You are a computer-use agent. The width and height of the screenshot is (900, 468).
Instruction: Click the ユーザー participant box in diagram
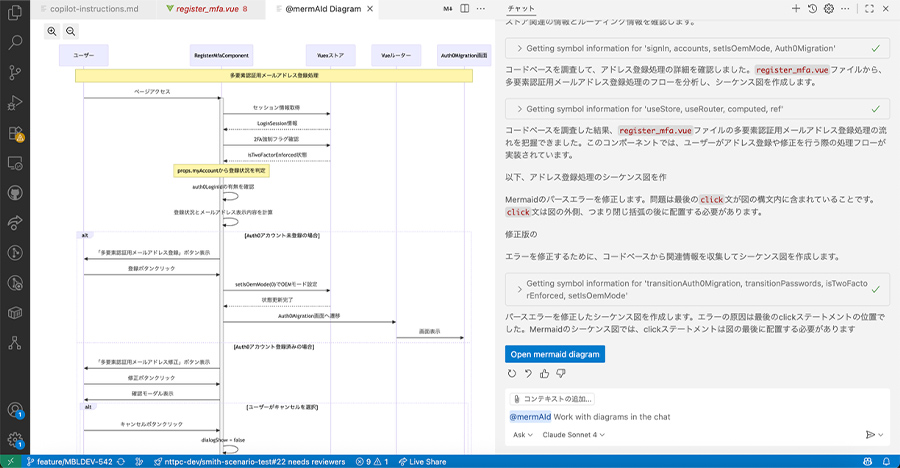click(84, 55)
